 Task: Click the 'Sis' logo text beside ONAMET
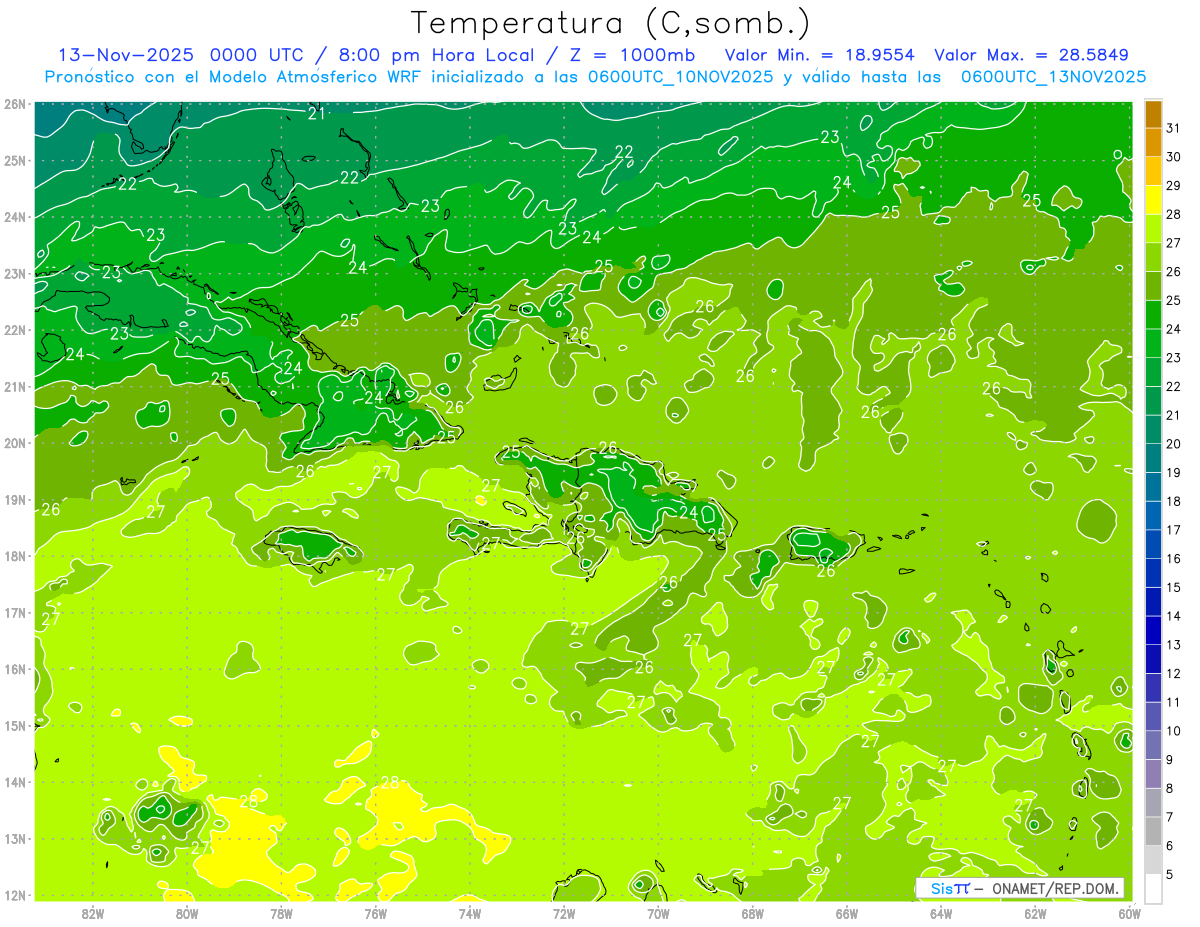(942, 888)
